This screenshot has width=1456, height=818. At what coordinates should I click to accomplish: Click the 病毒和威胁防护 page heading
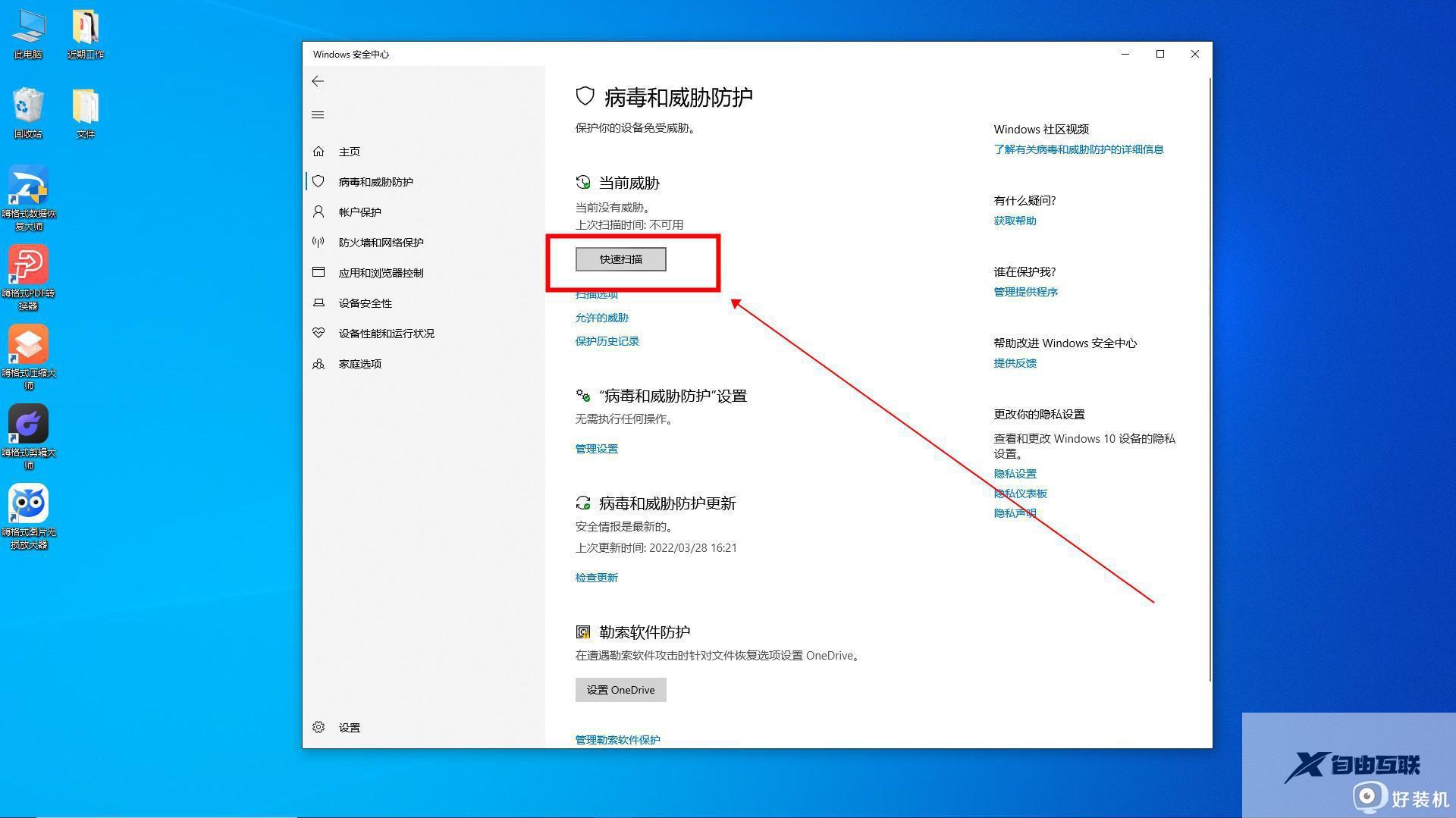(x=679, y=97)
